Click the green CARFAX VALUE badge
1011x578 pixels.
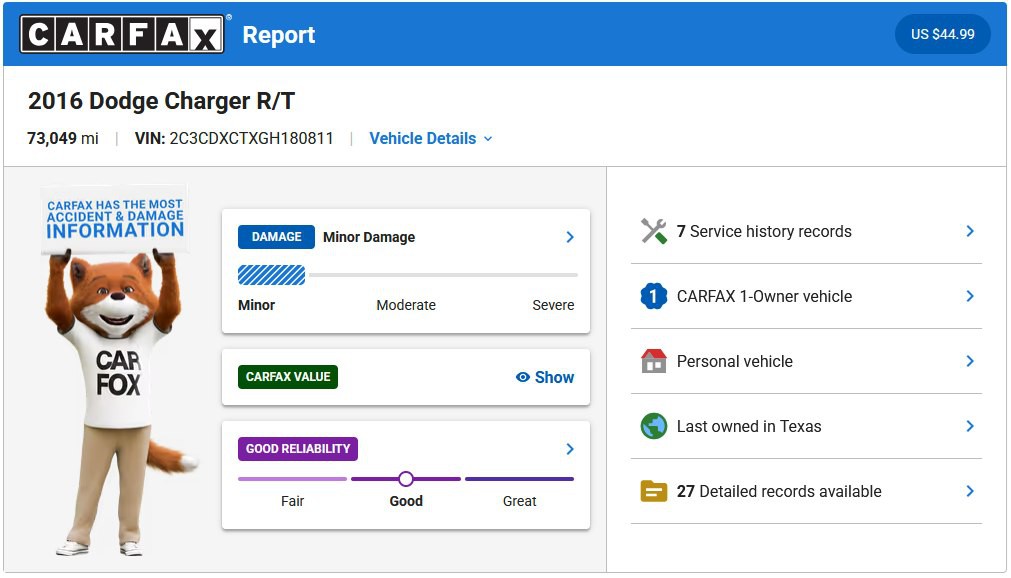(288, 377)
